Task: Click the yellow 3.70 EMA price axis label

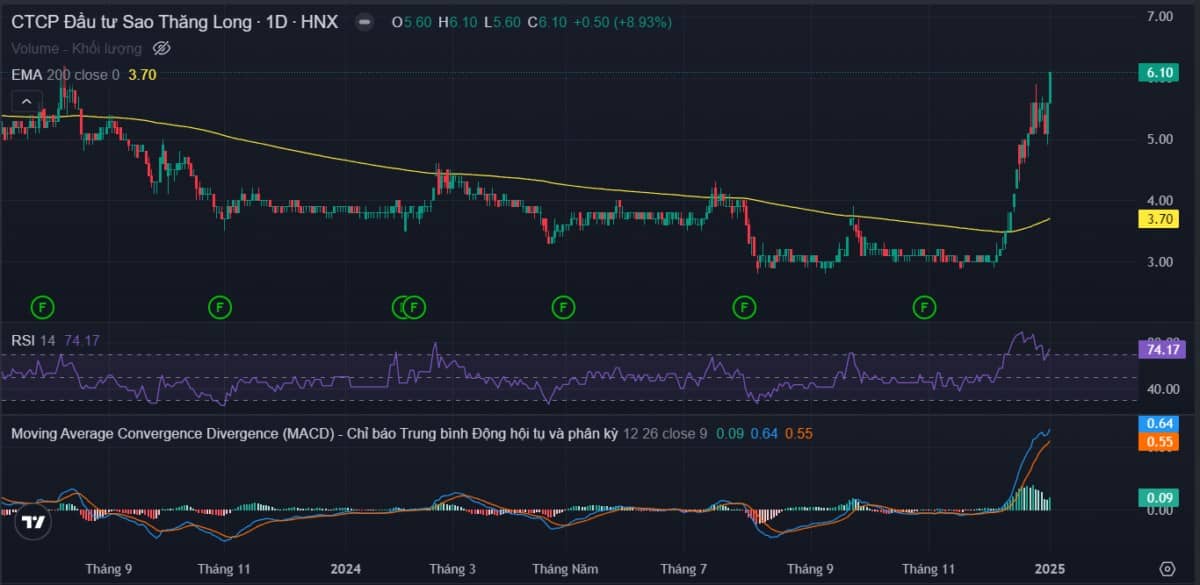Action: (1160, 219)
